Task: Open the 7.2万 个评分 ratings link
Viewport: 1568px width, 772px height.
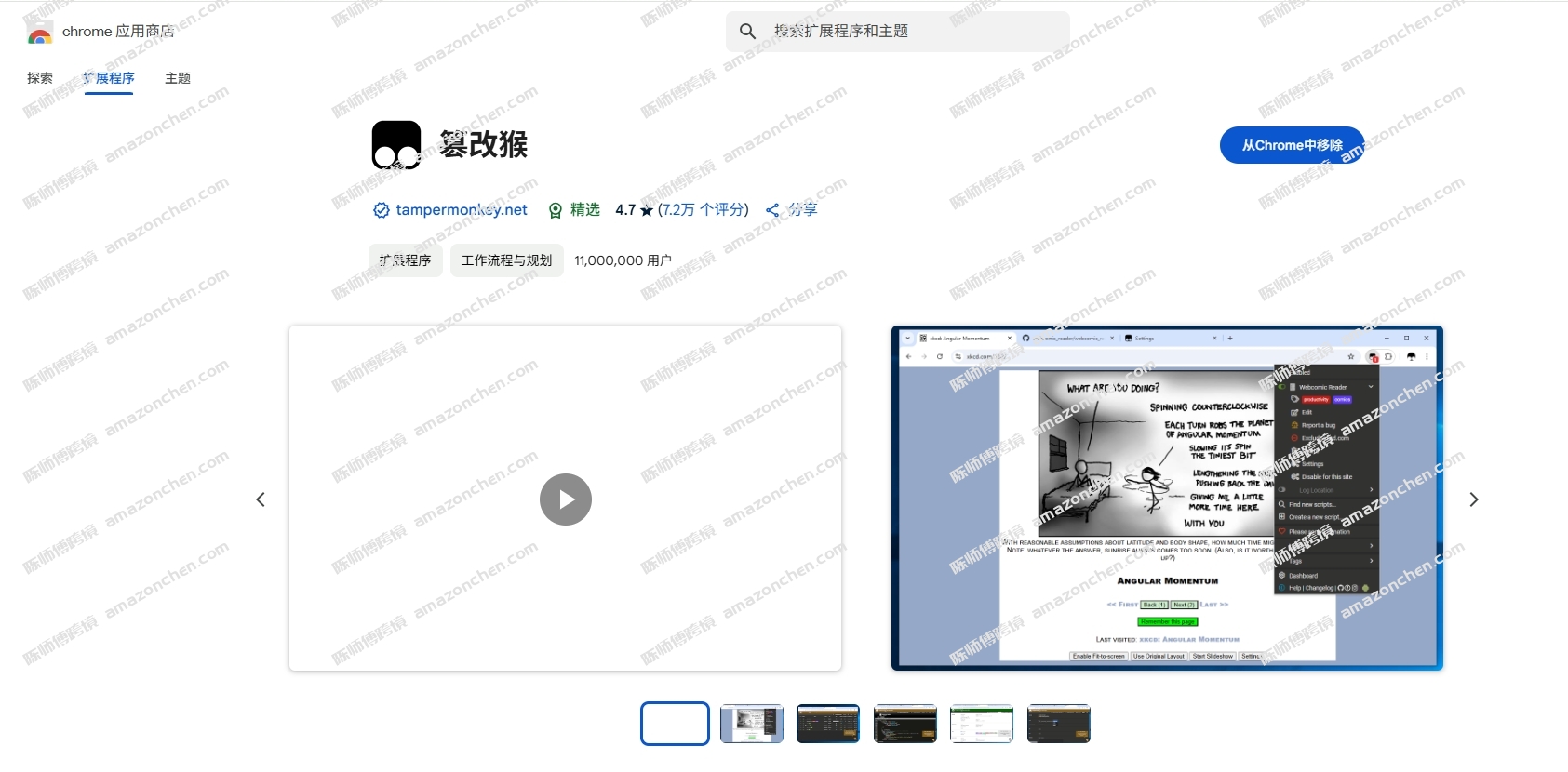Action: (x=704, y=210)
